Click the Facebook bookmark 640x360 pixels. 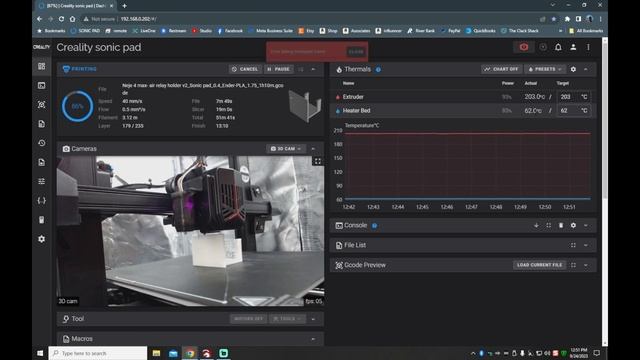point(230,31)
